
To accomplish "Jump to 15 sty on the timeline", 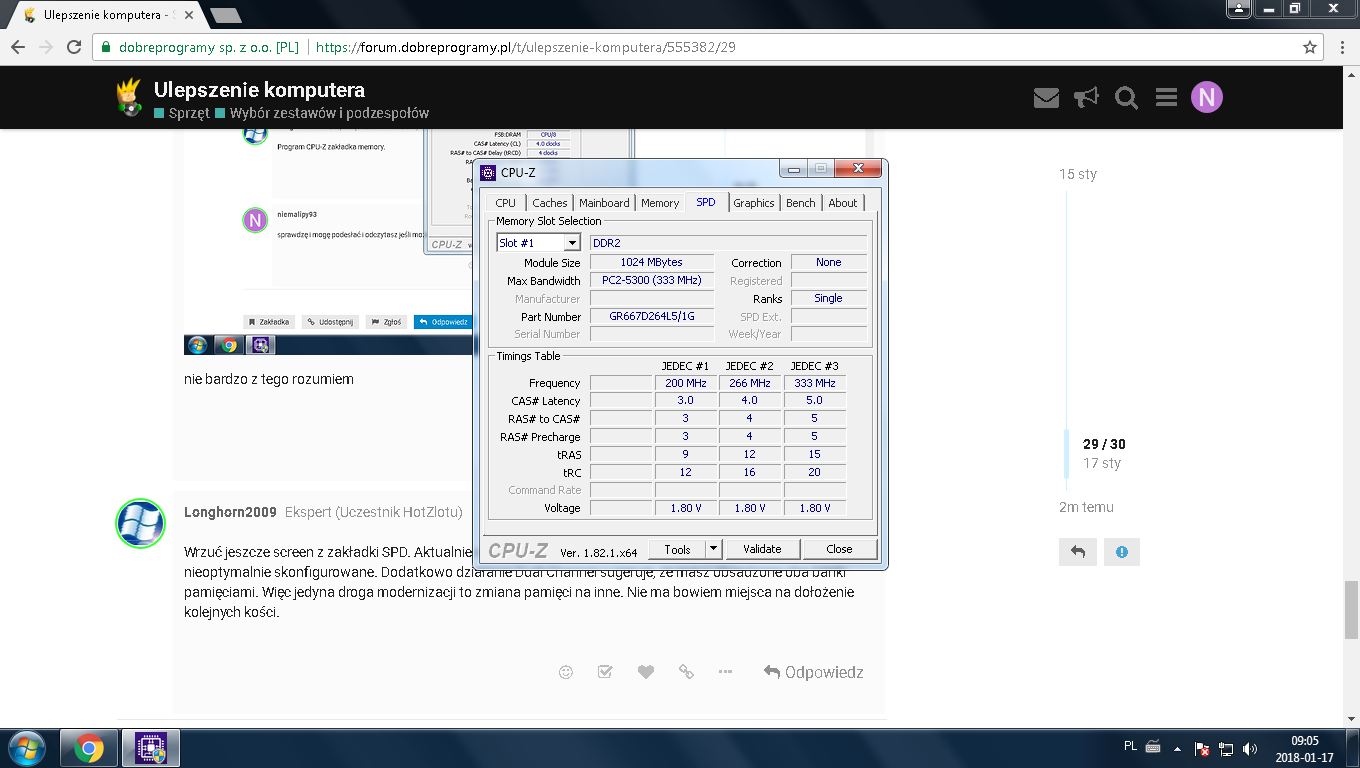I will (x=1078, y=174).
